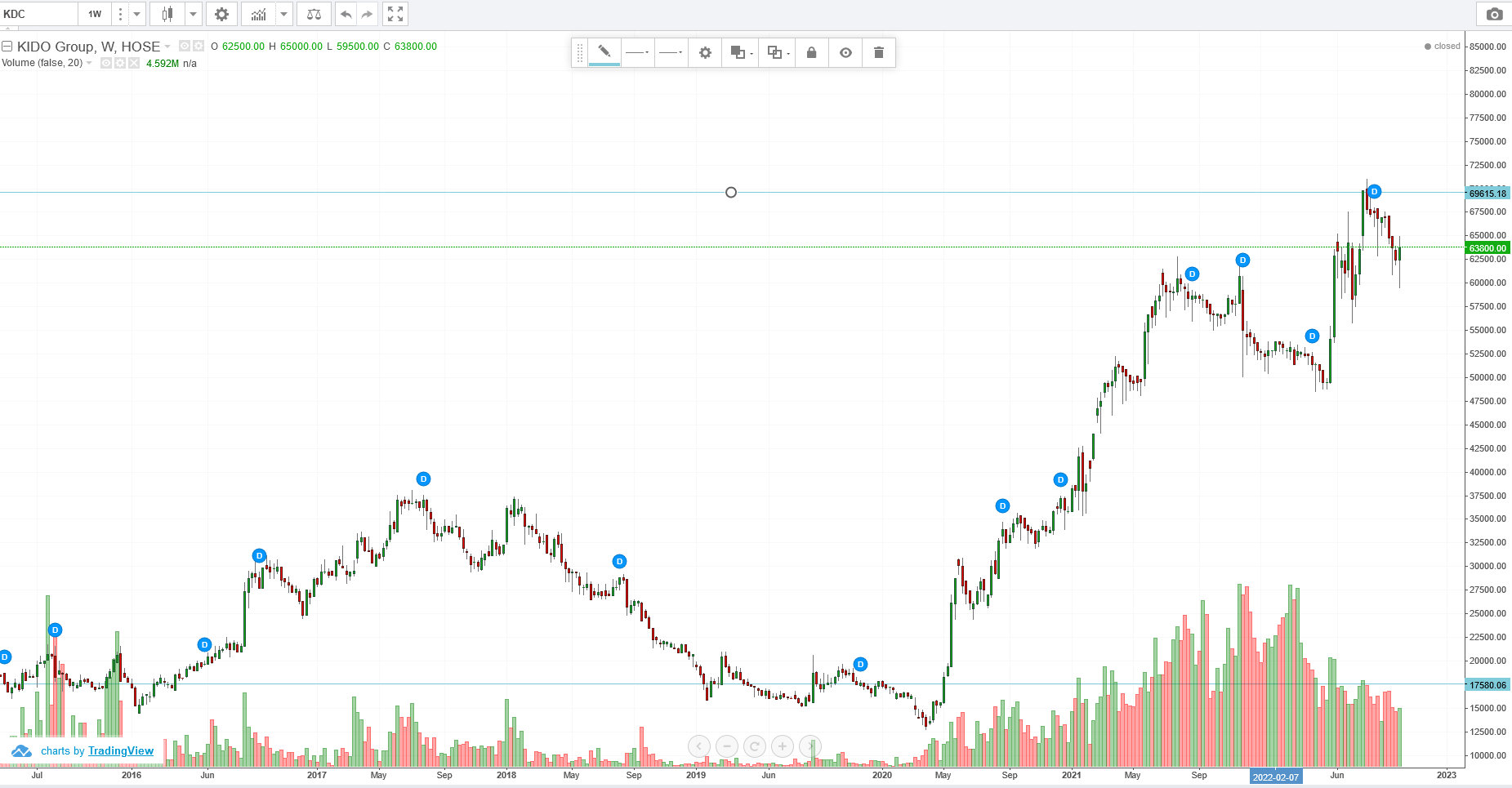Click the Compare symbols scales icon
Viewport: 1512px width, 788px height.
[314, 14]
